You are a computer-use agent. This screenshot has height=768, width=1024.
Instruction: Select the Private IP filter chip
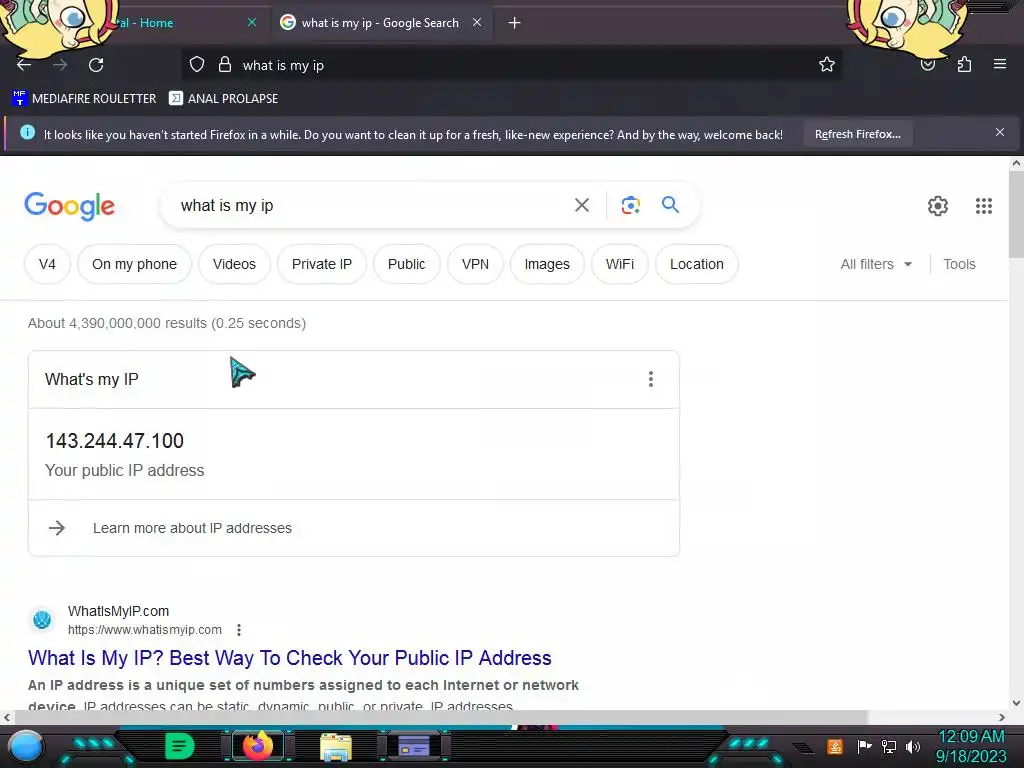[321, 264]
